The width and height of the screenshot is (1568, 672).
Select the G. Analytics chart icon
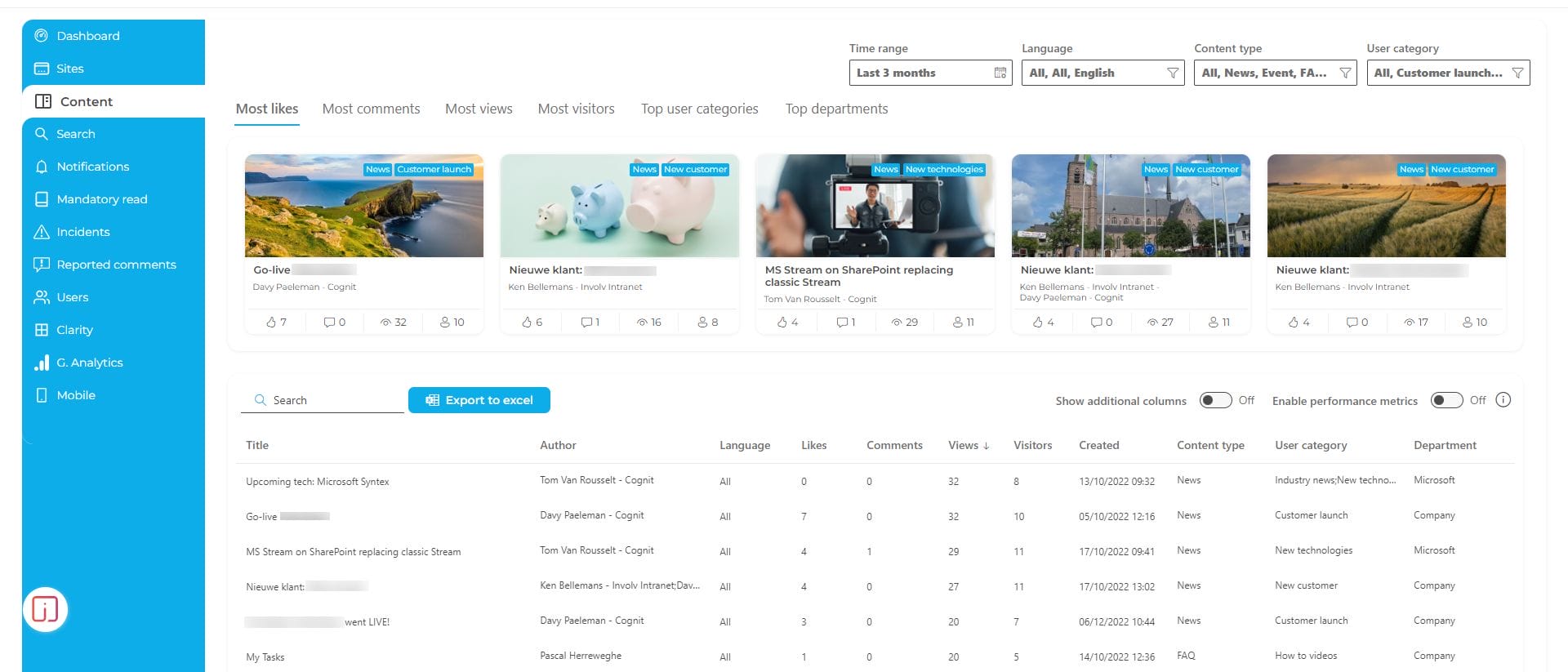point(41,363)
